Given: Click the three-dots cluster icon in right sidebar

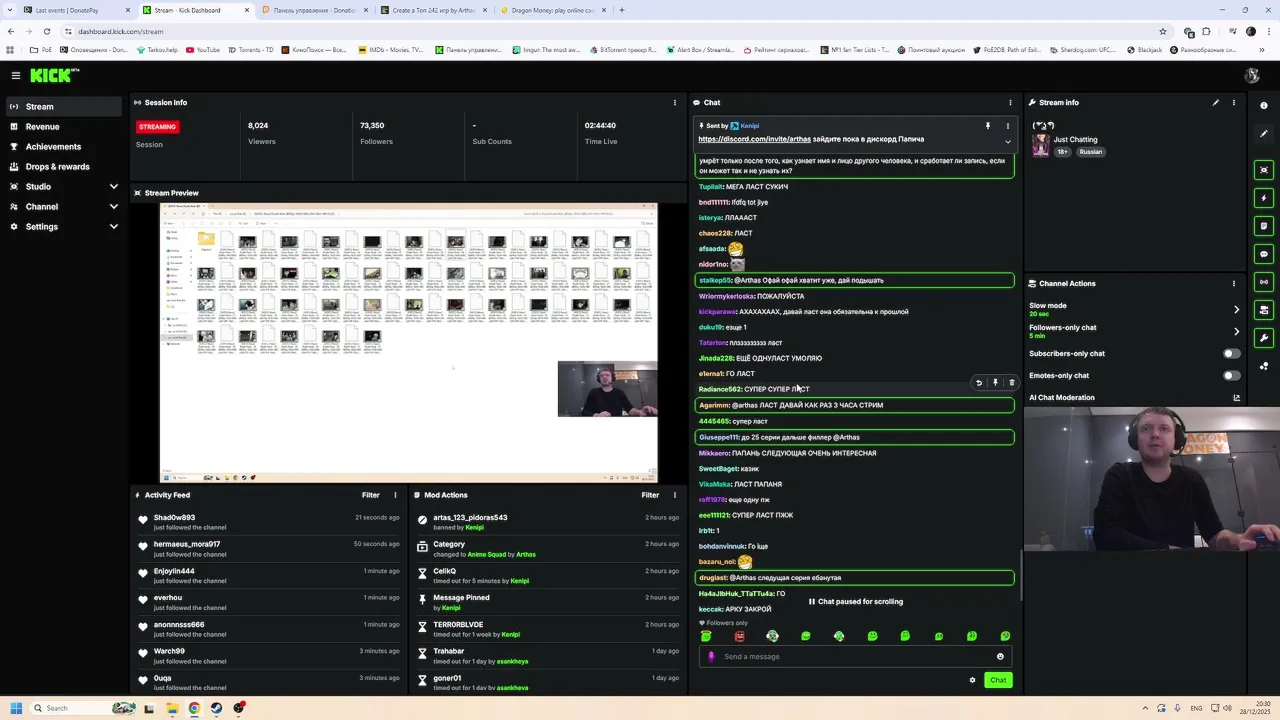Looking at the screenshot, I should 1264,366.
